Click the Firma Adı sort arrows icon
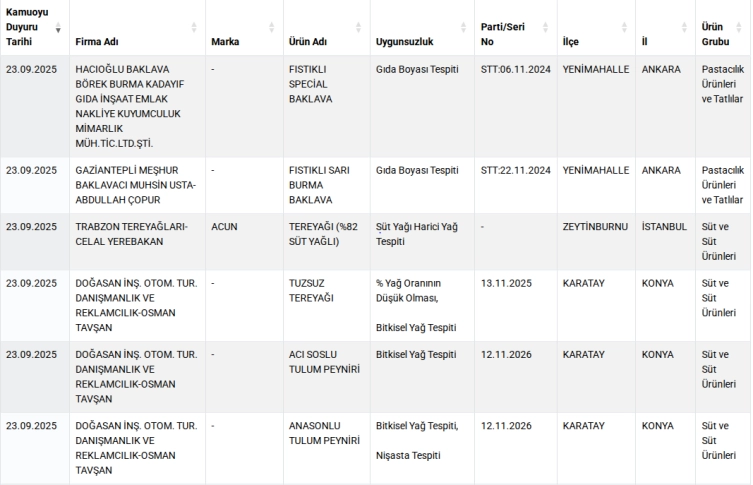The height and width of the screenshot is (485, 753). tap(194, 28)
